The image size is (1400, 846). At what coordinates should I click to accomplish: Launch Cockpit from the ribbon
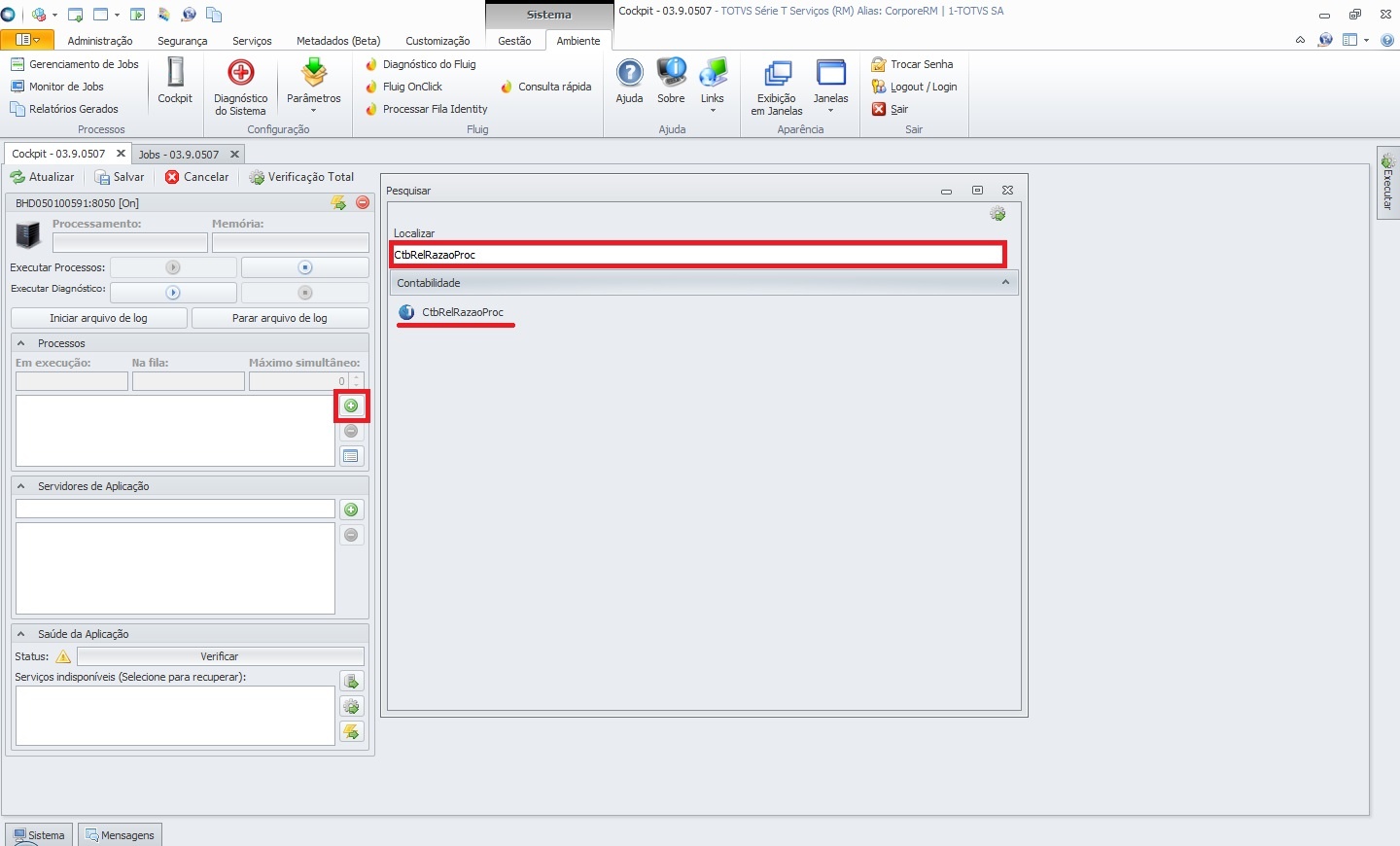[175, 81]
